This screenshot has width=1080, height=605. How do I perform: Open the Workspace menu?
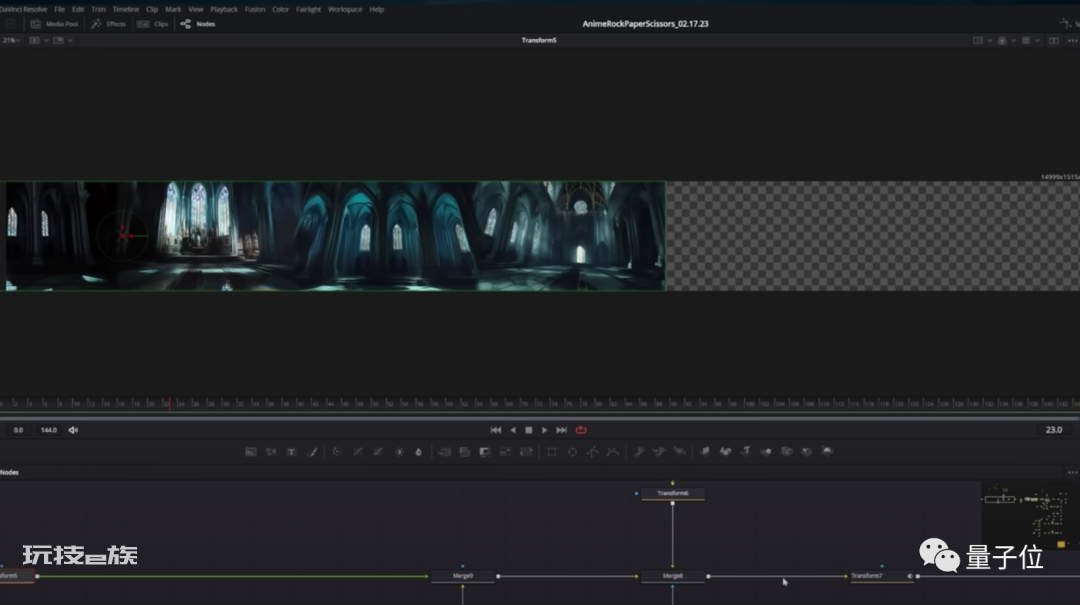345,10
